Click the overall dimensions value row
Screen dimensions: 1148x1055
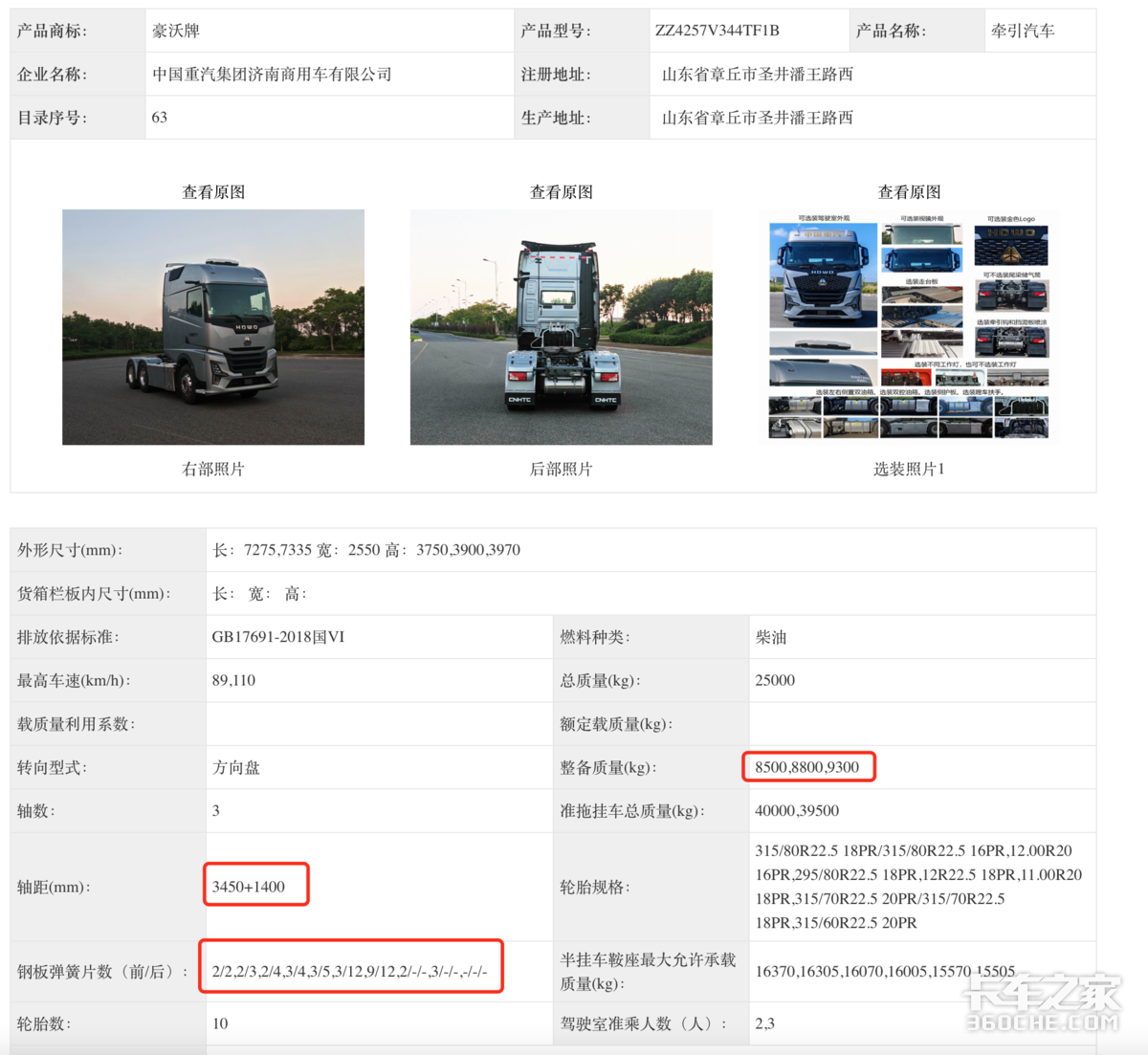click(x=651, y=550)
